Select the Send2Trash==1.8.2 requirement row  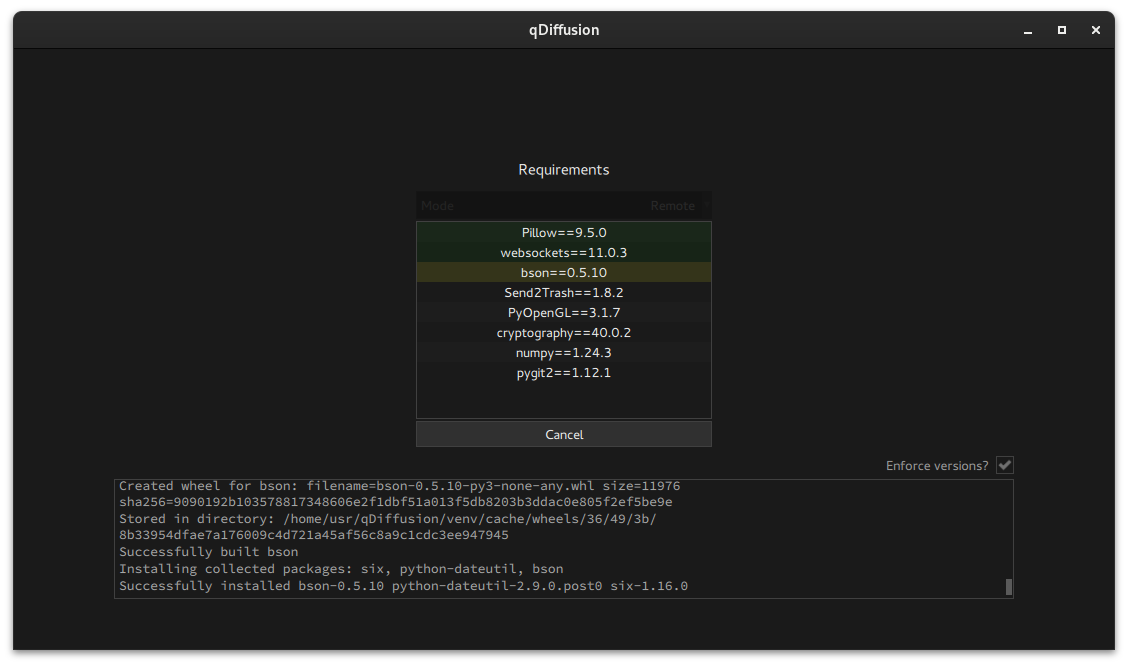[x=563, y=293]
